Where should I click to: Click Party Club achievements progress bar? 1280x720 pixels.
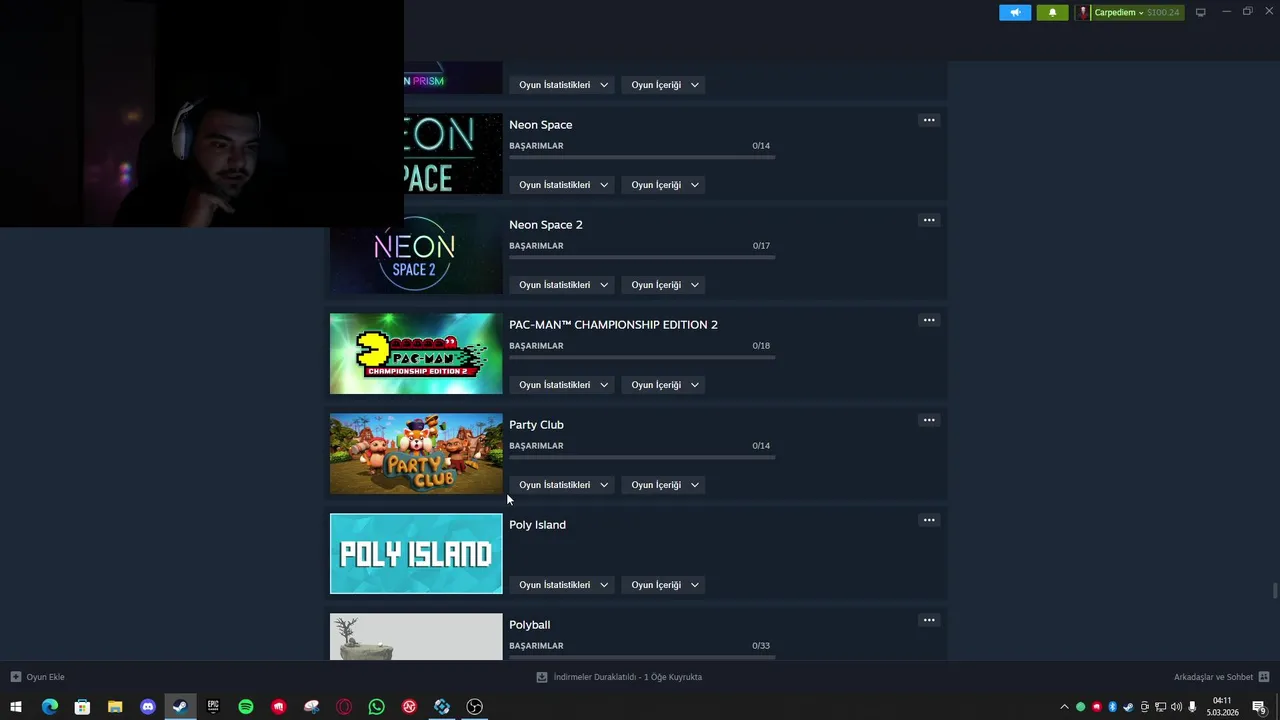pyautogui.click(x=642, y=458)
